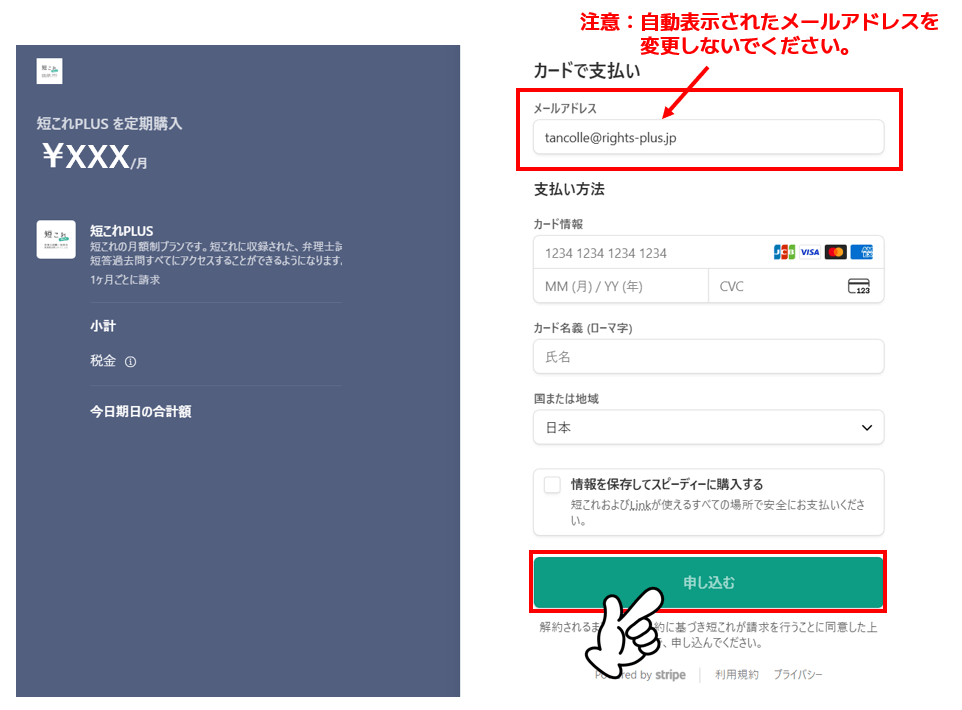Enable the 情報を保存してスピーディーに購入する checkbox

pyautogui.click(x=552, y=485)
